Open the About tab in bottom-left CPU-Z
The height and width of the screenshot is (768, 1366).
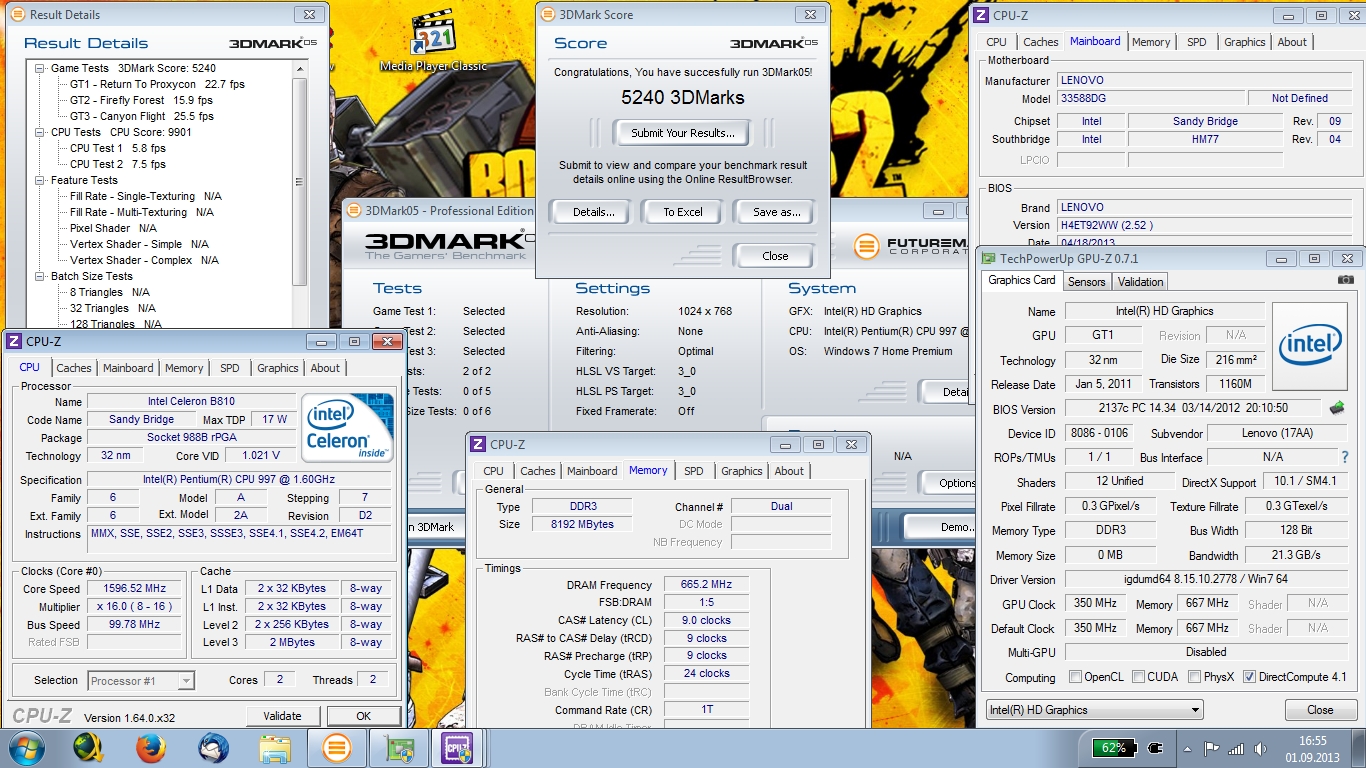pos(325,368)
